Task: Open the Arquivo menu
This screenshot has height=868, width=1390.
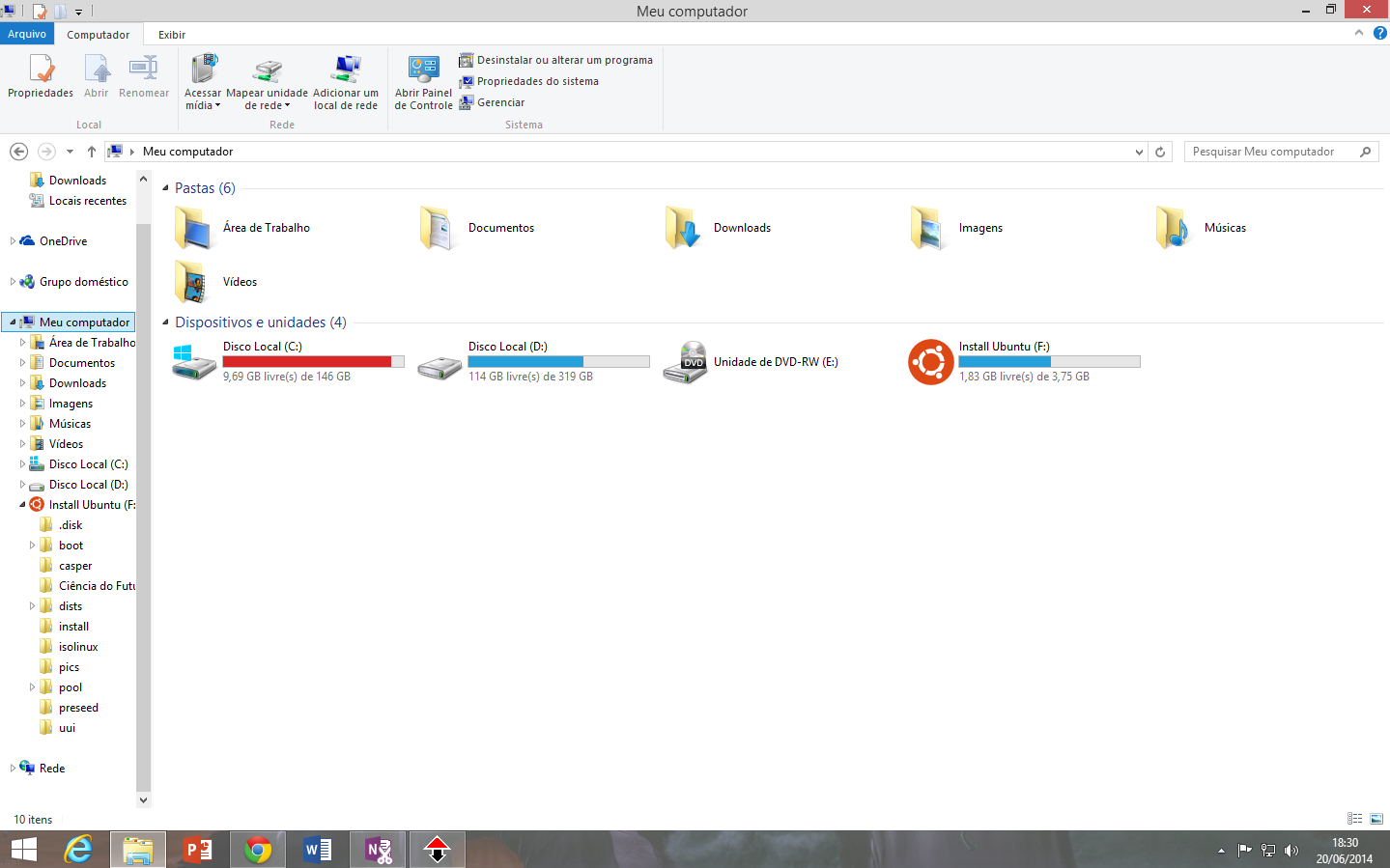Action: [27, 34]
